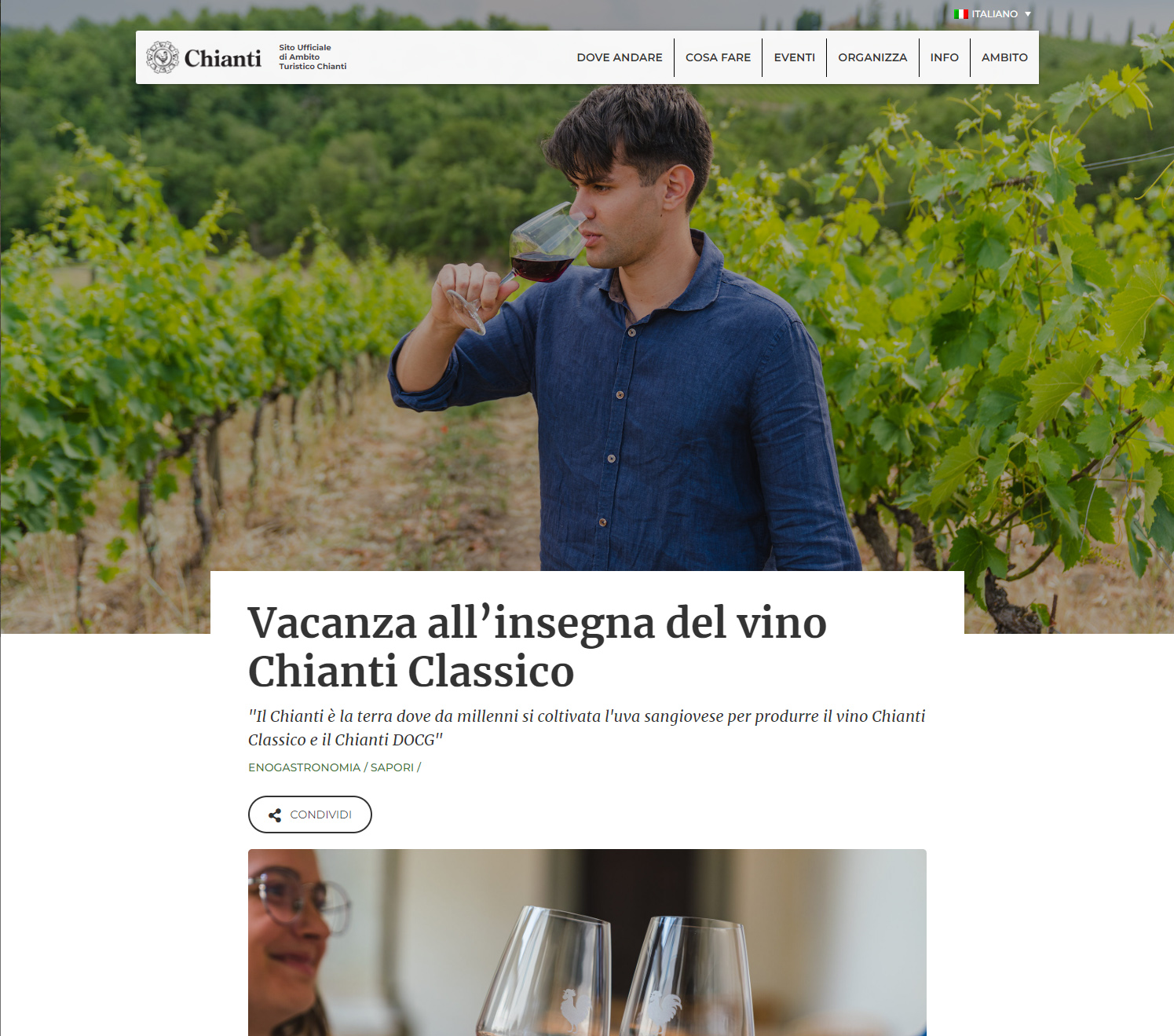Click Sito Ufficiale di Ambito Turistico tagline
The height and width of the screenshot is (1036, 1174).
point(313,57)
